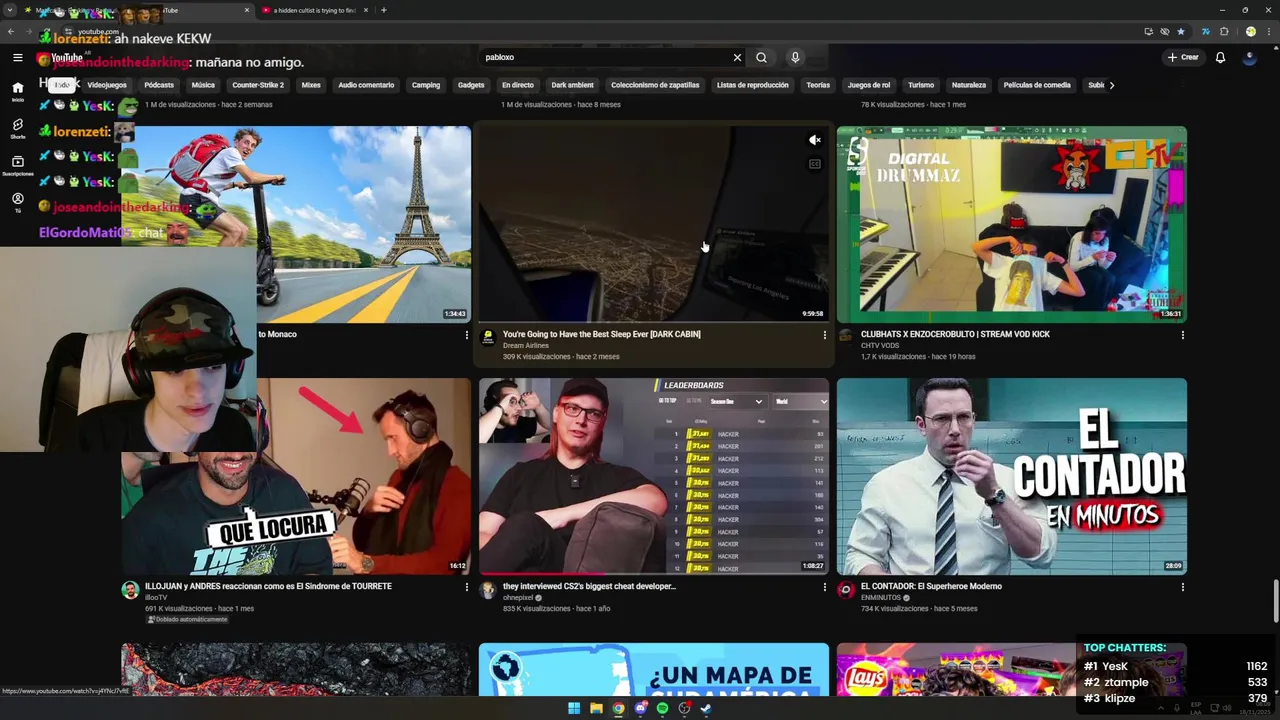Start voice search with the microphone
Viewport: 1280px width, 720px height.
[795, 57]
